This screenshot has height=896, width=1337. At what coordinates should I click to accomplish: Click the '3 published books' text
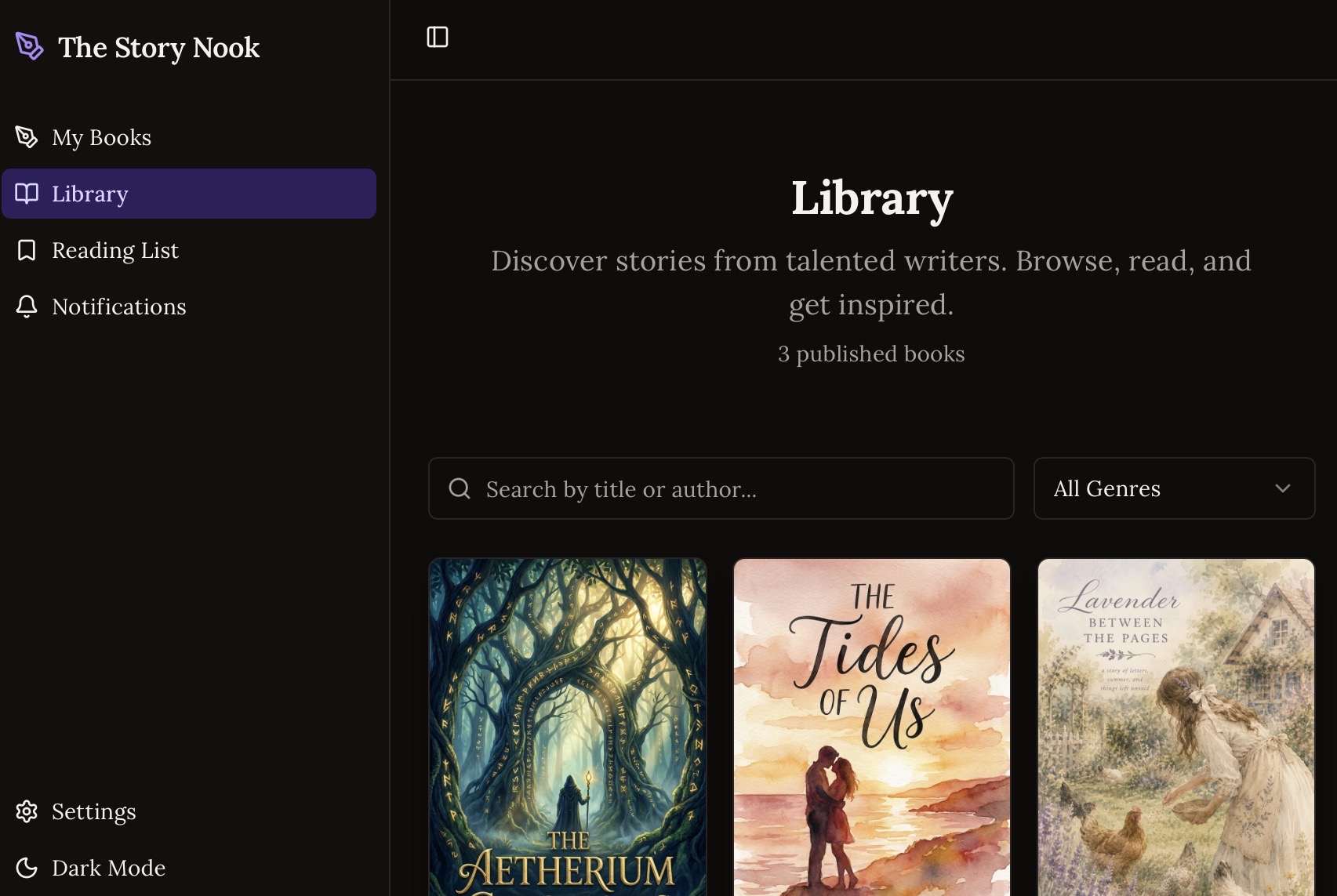click(x=871, y=354)
